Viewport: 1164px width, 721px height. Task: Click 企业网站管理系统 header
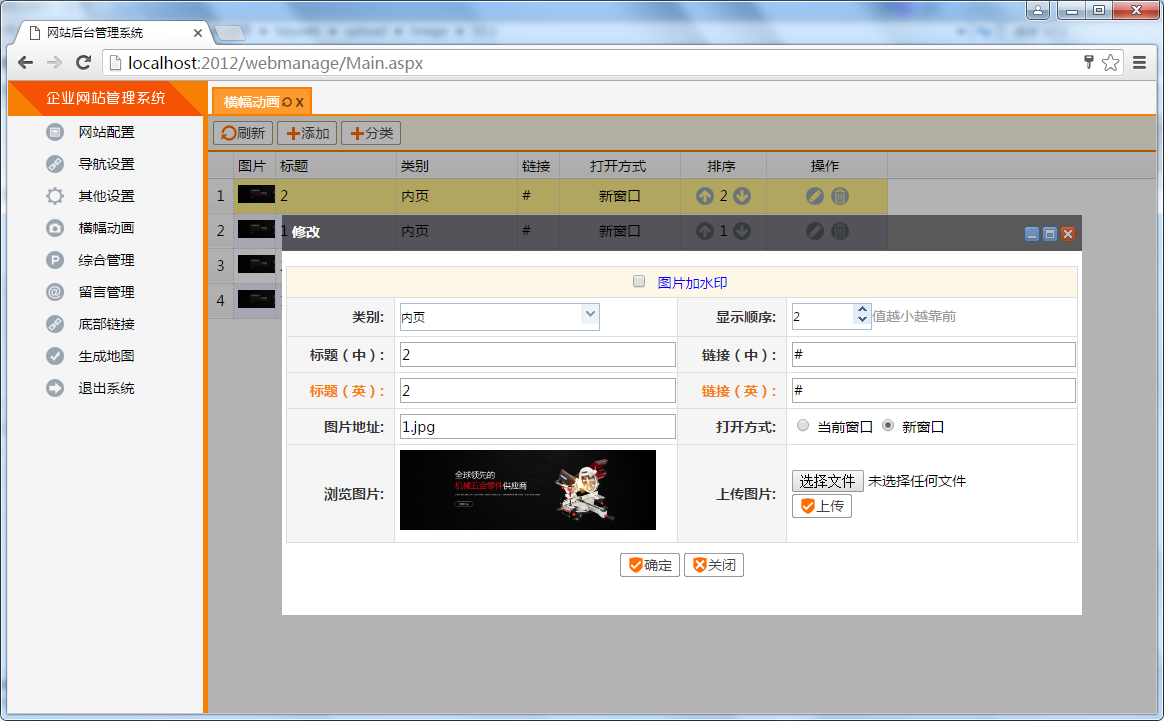click(105, 98)
